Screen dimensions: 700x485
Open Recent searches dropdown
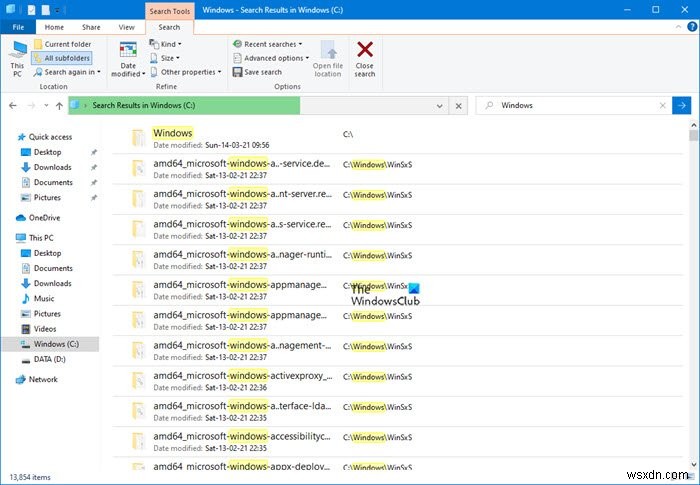[x=267, y=44]
